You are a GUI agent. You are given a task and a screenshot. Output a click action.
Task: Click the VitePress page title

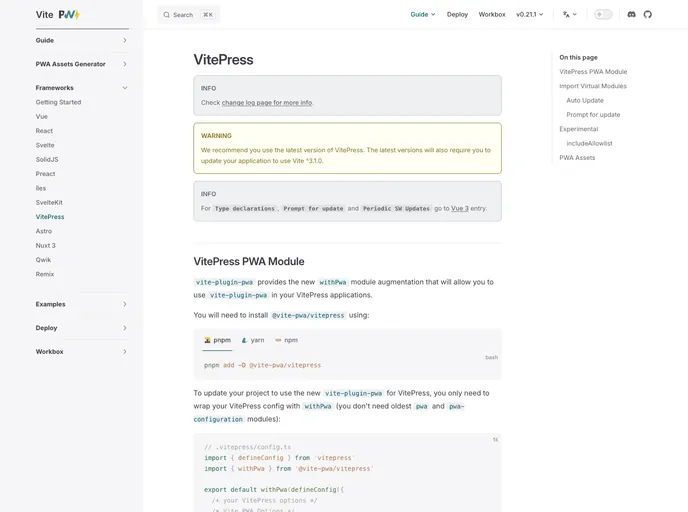tap(223, 60)
